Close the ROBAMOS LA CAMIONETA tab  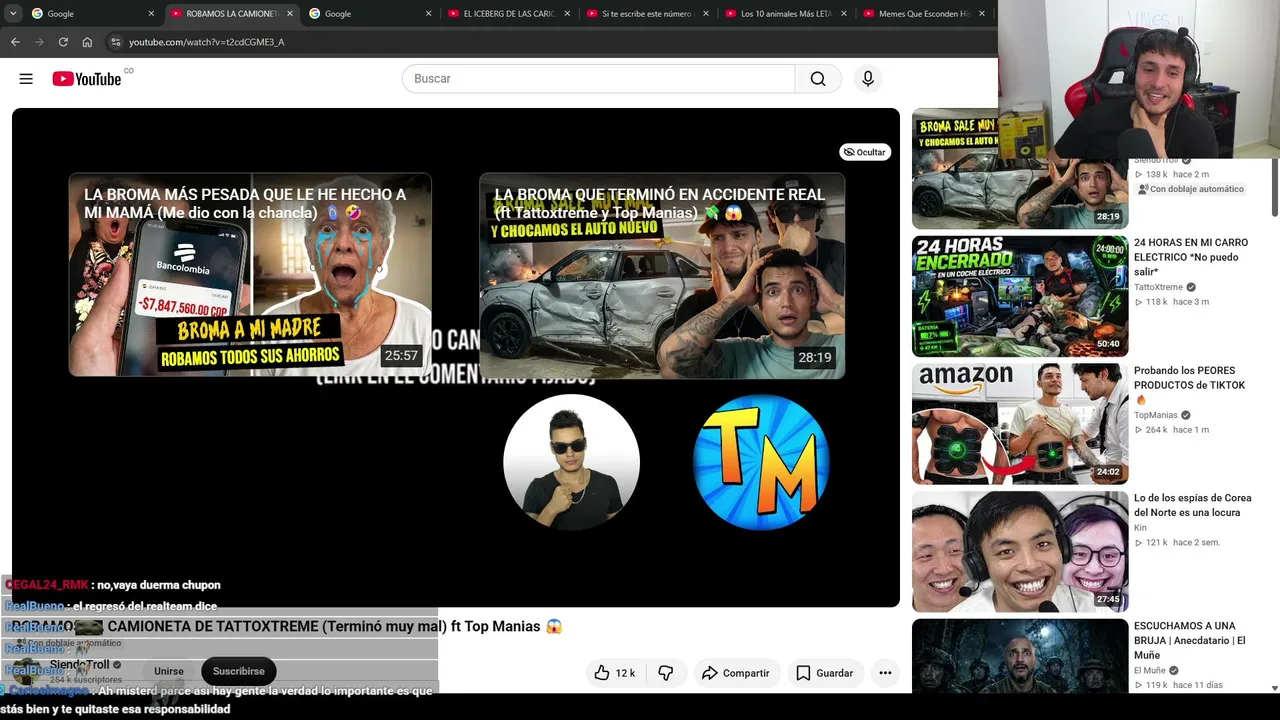(290, 14)
